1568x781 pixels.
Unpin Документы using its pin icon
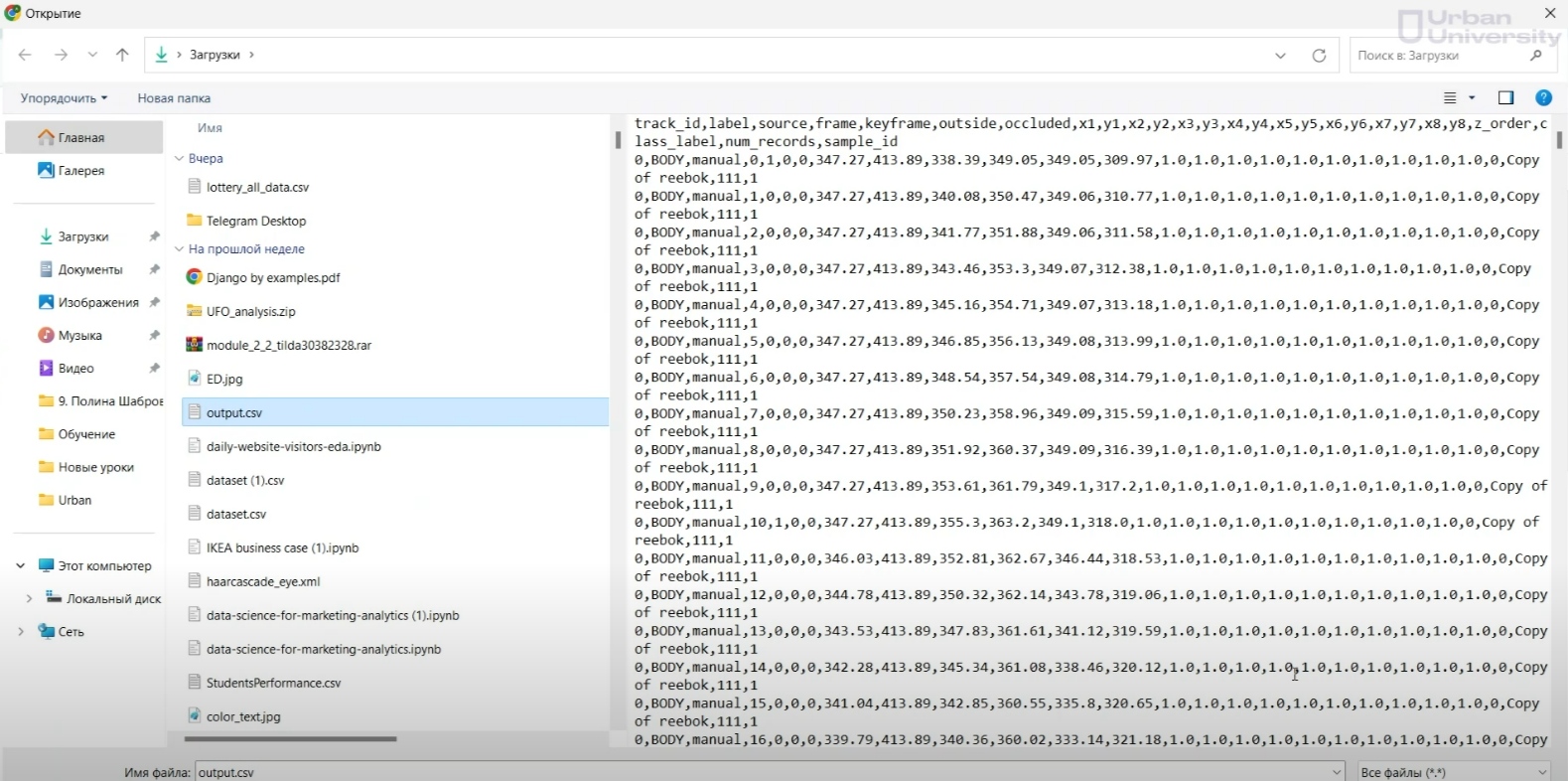pyautogui.click(x=154, y=269)
